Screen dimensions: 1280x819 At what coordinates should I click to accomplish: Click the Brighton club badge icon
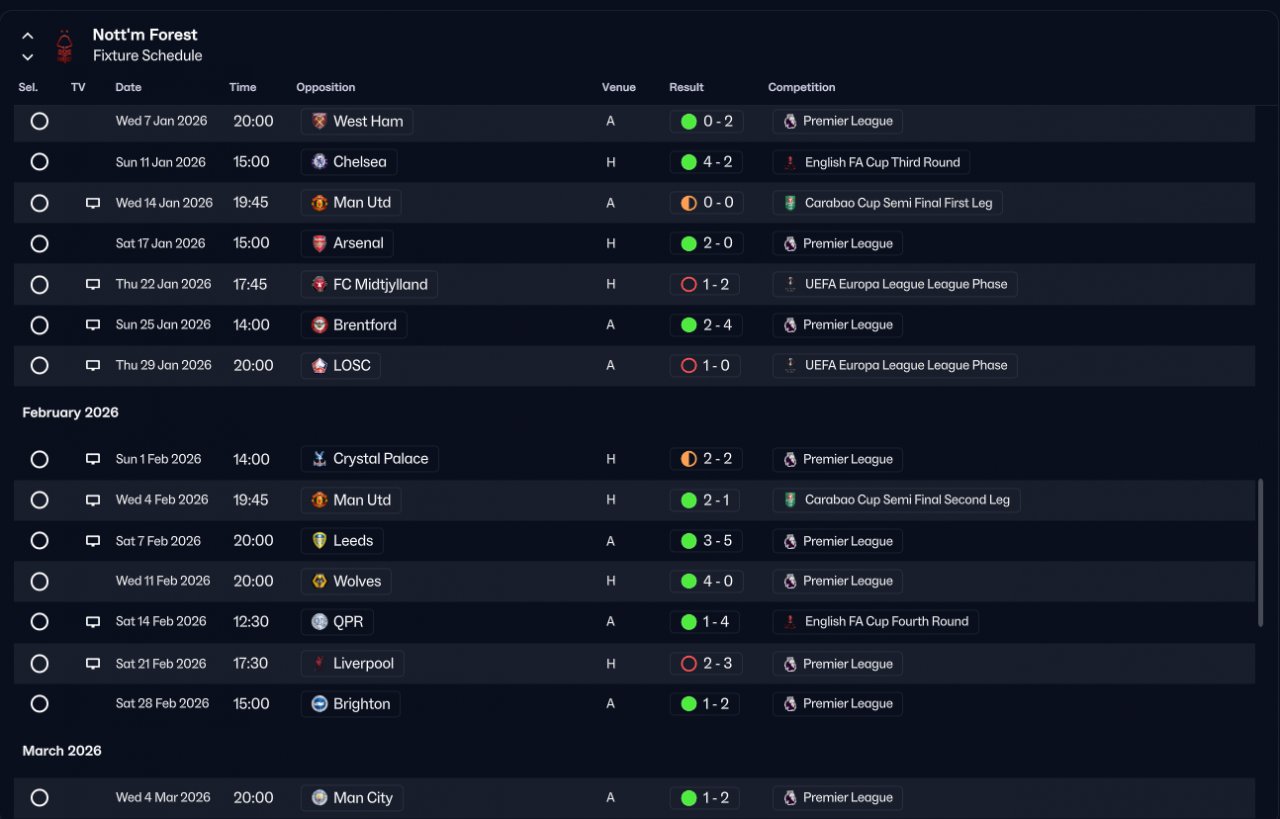(x=320, y=704)
